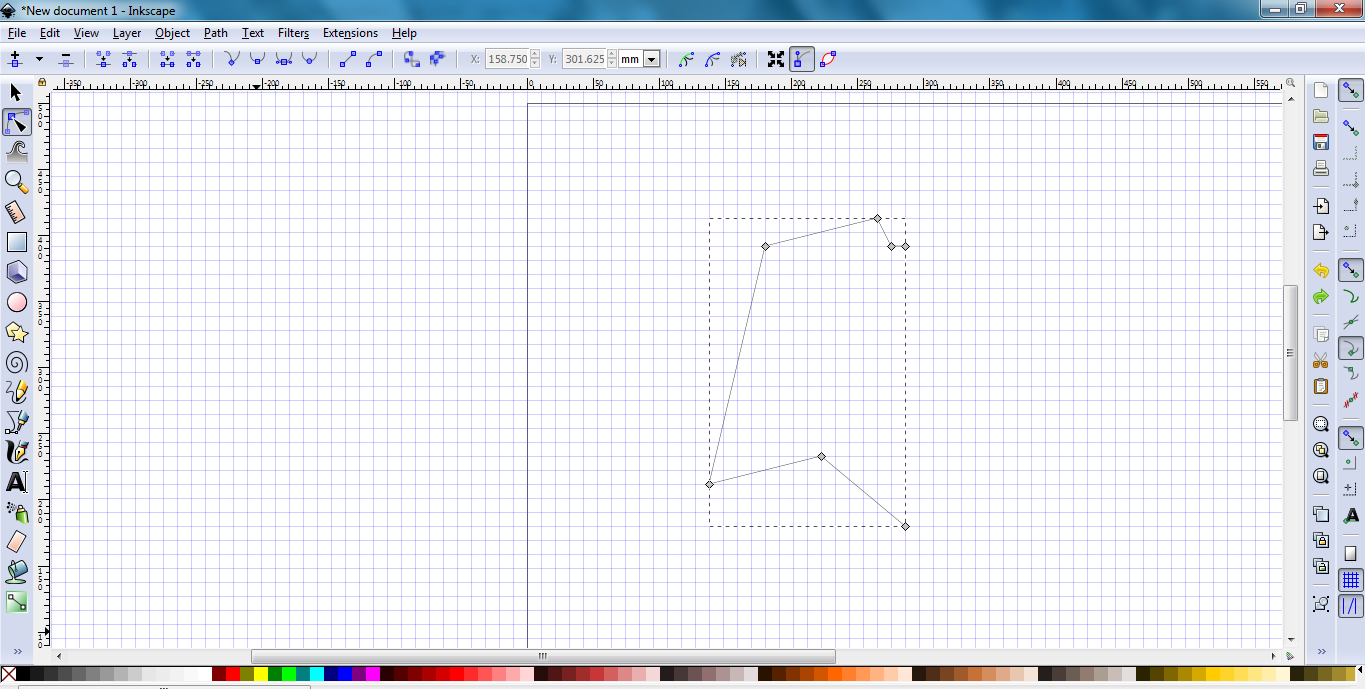Select the Pencil freehand tool
This screenshot has width=1365, height=689.
click(x=16, y=392)
